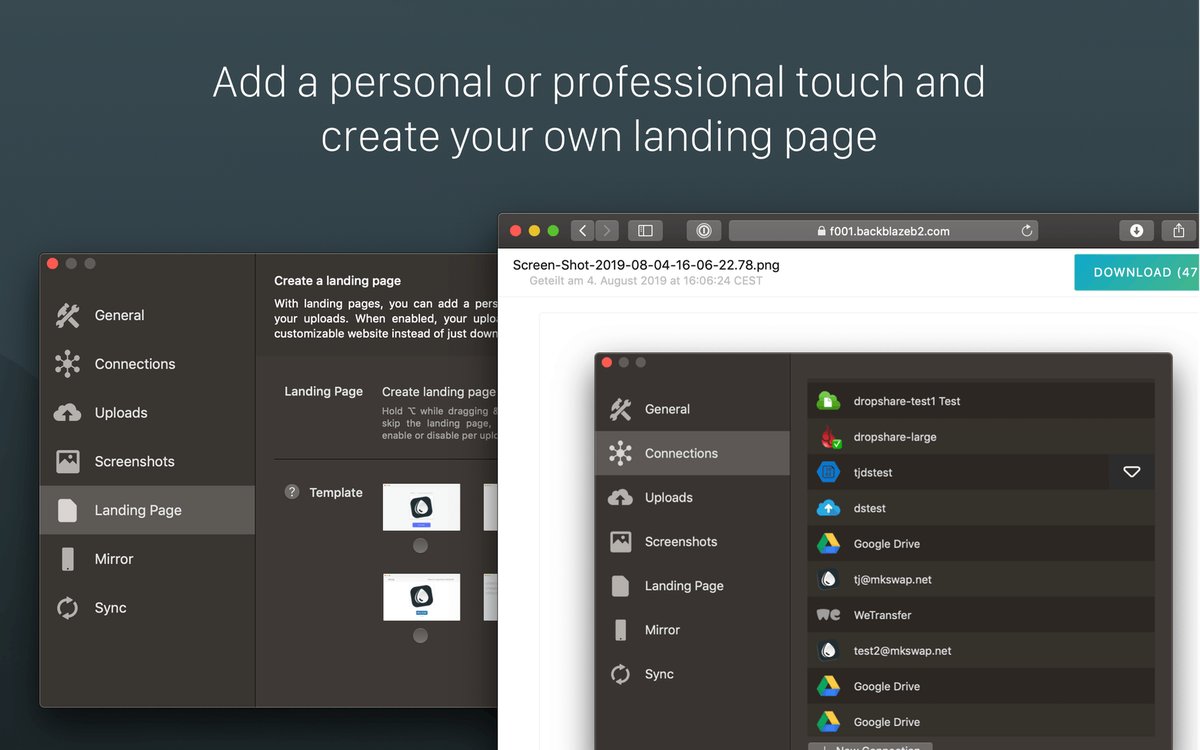Click the first landing page template thumbnail

tap(421, 507)
